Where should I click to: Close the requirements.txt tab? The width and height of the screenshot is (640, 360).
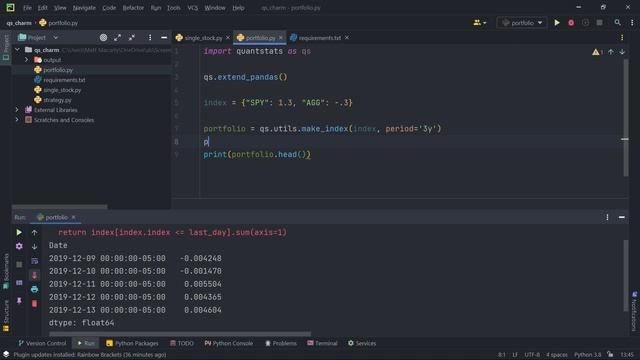pos(347,38)
